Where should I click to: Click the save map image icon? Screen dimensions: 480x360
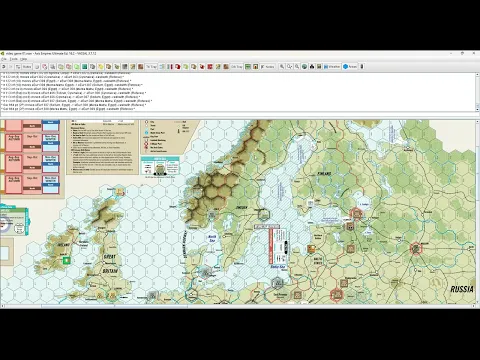(319, 67)
